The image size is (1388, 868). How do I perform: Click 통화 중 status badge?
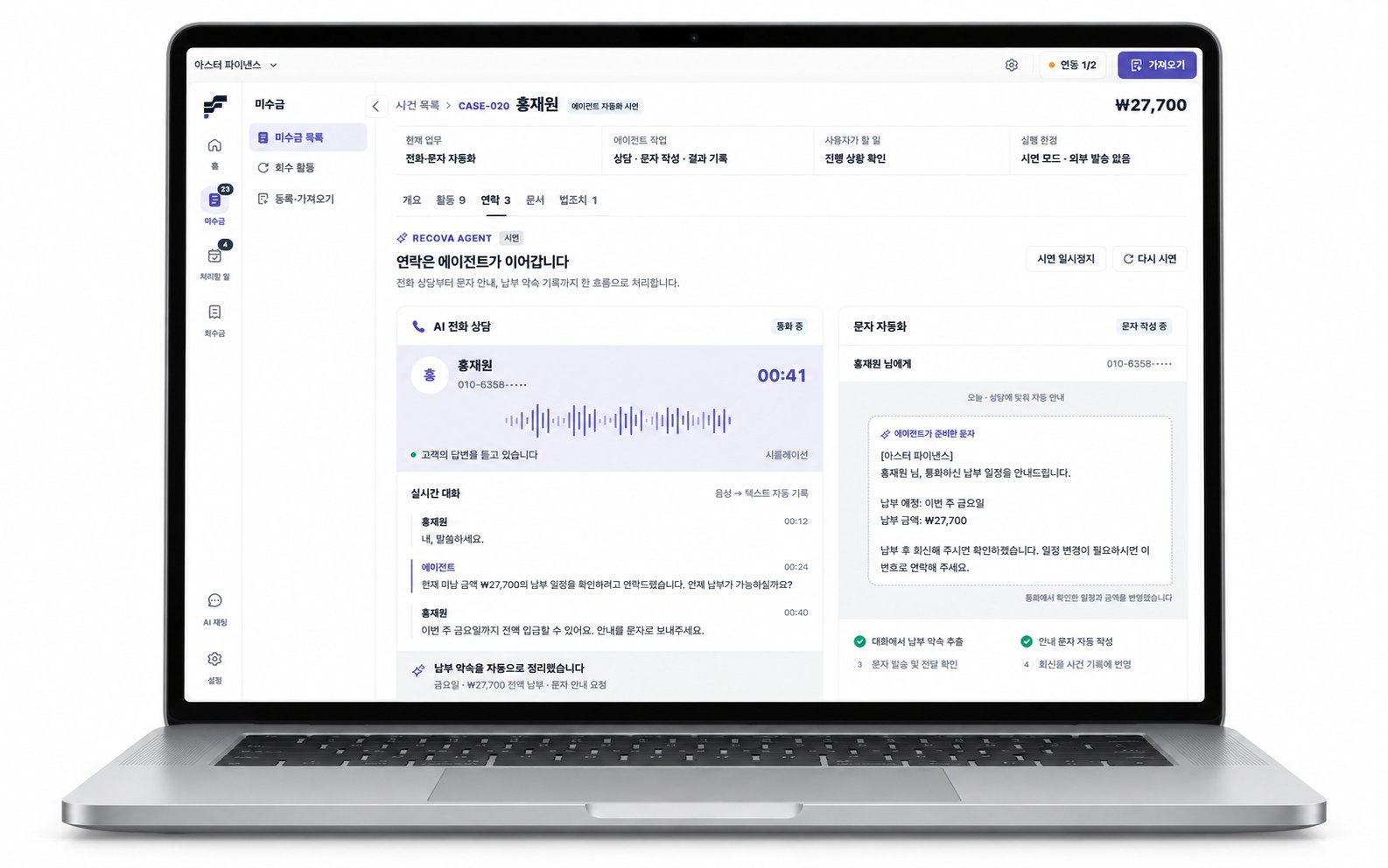click(789, 326)
